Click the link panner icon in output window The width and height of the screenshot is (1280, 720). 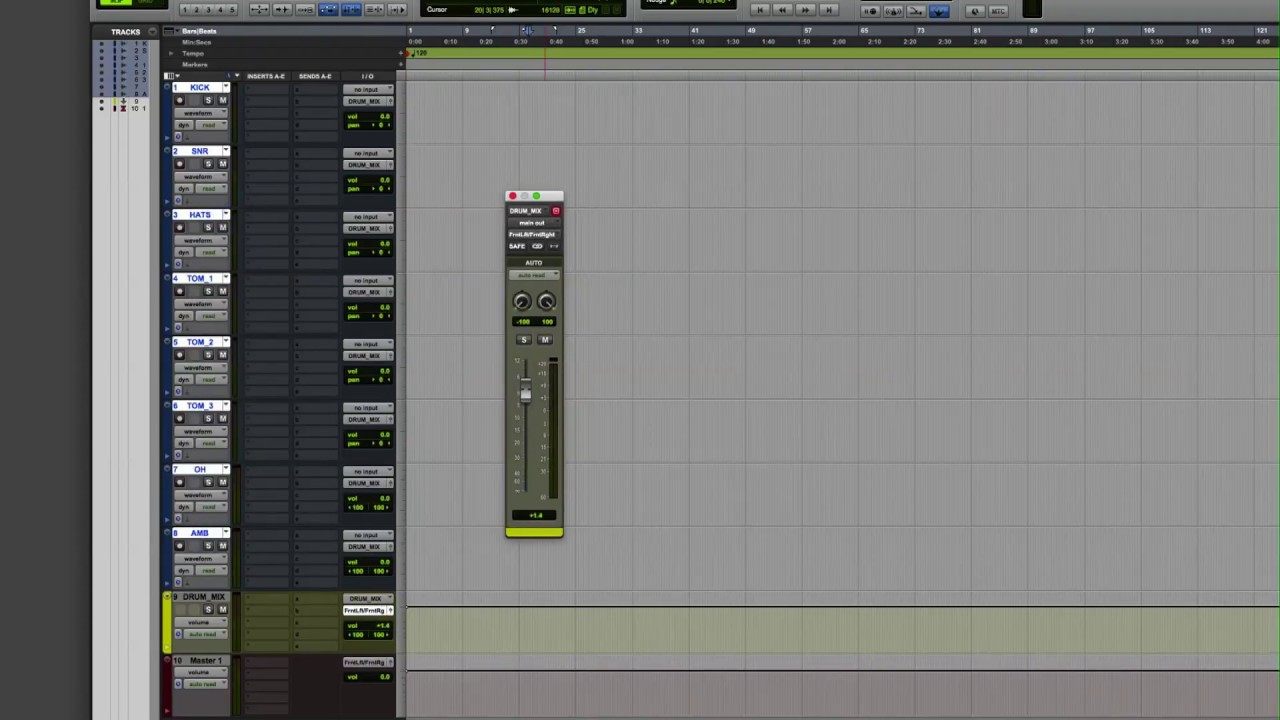[x=538, y=246]
